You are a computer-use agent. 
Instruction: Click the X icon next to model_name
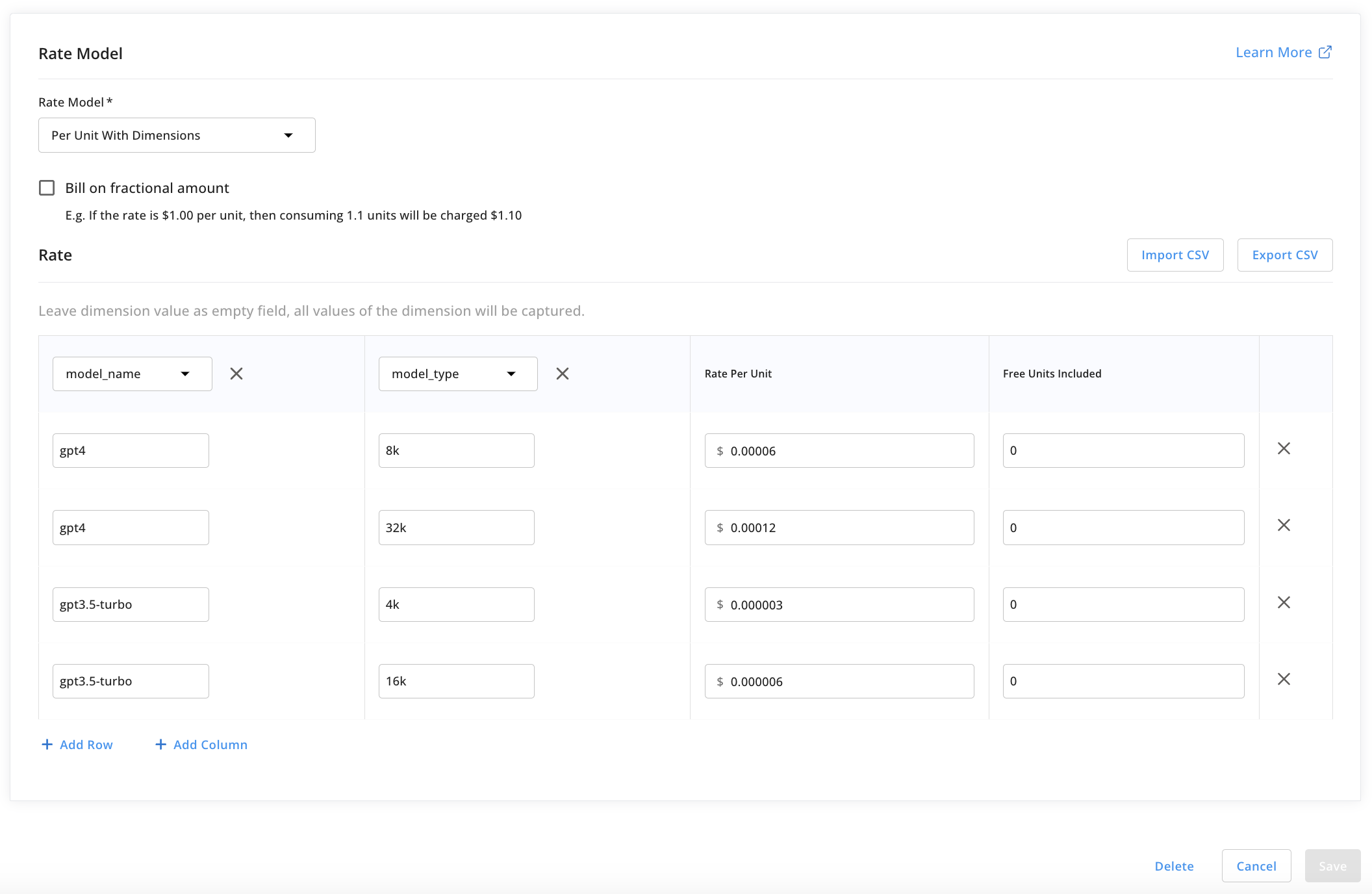click(x=236, y=373)
